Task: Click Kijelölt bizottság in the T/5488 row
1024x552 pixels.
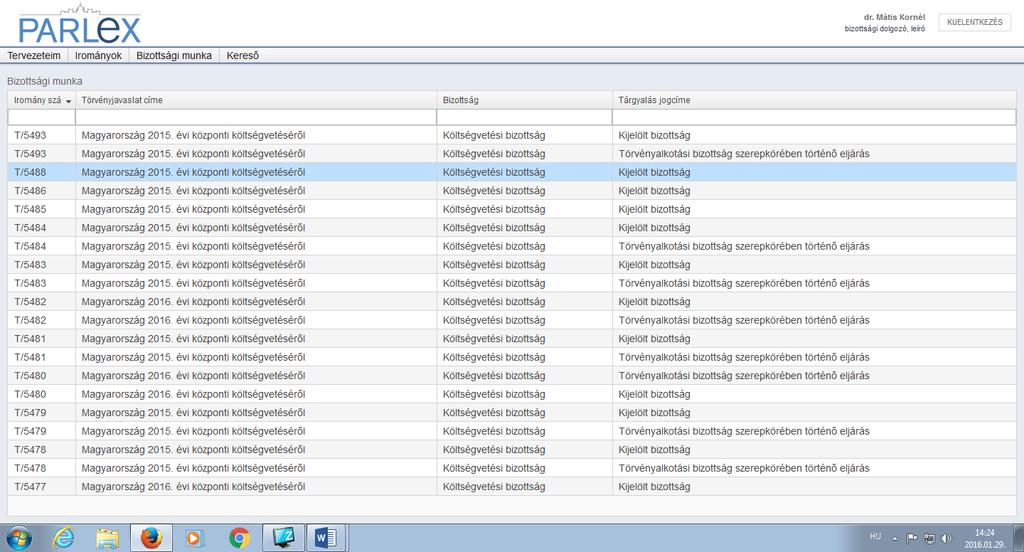Action: (654, 172)
